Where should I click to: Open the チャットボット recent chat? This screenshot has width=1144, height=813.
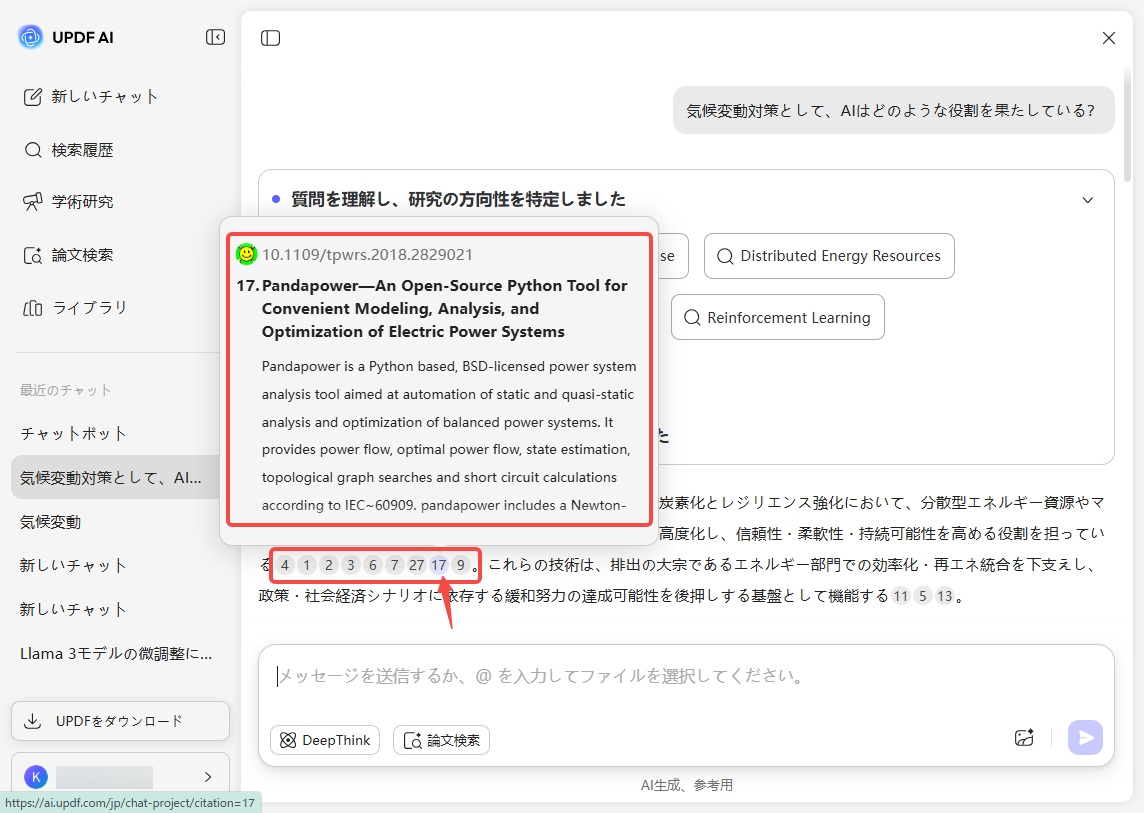73,434
